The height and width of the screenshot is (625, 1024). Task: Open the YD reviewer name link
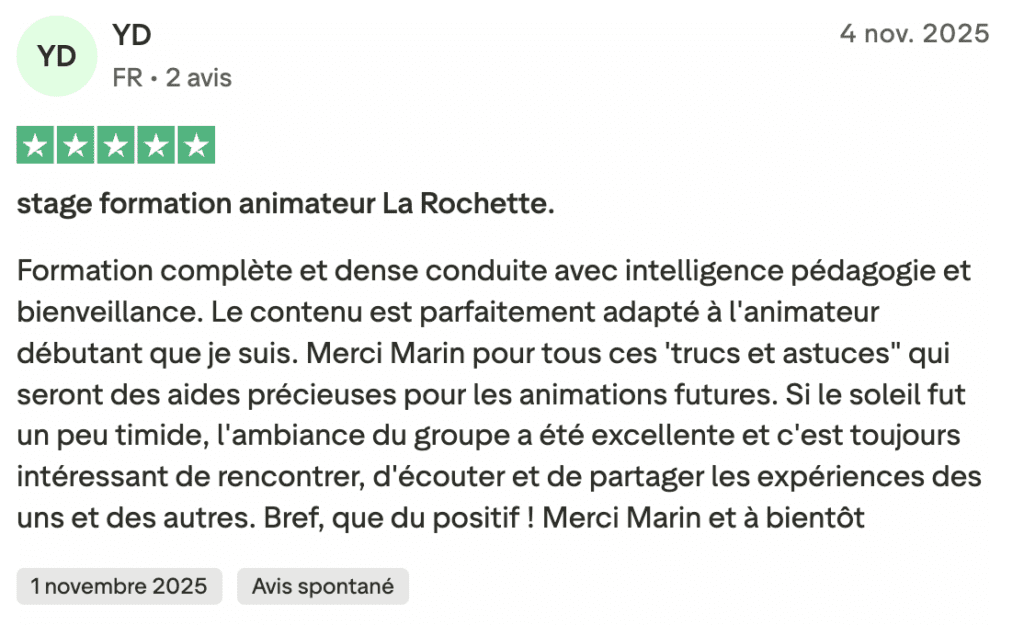click(x=131, y=35)
